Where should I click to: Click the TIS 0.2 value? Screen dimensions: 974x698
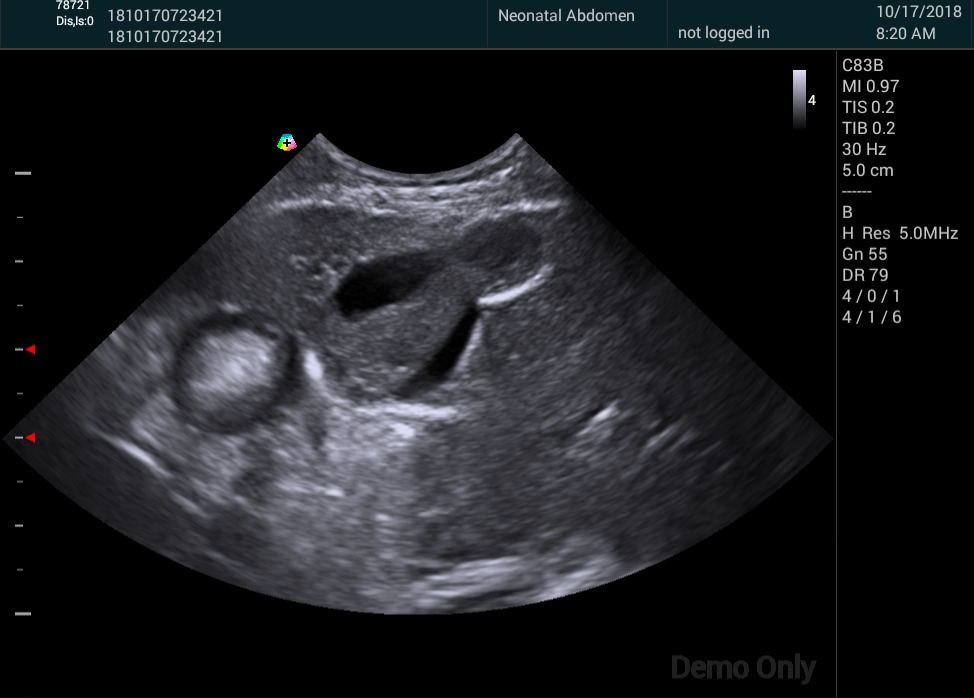tap(868, 107)
